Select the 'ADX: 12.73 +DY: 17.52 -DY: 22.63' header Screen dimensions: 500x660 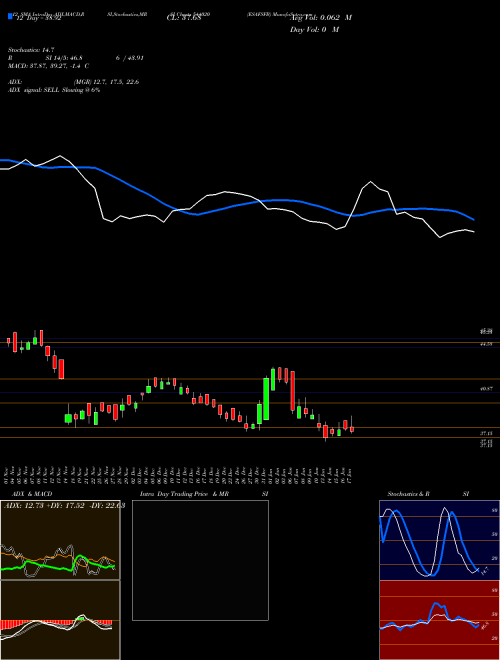pyautogui.click(x=64, y=506)
